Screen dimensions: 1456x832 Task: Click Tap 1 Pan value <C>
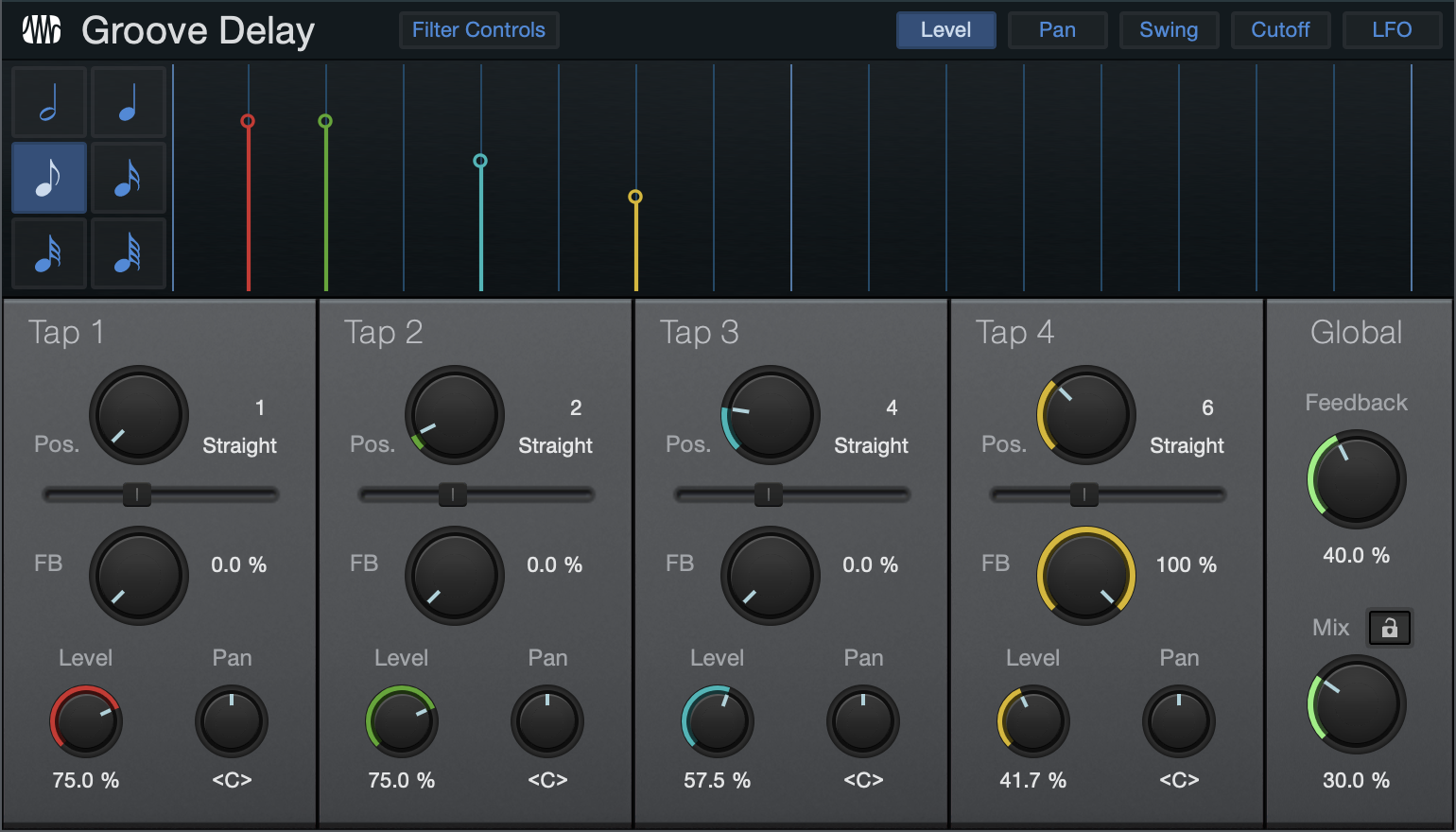tap(232, 781)
